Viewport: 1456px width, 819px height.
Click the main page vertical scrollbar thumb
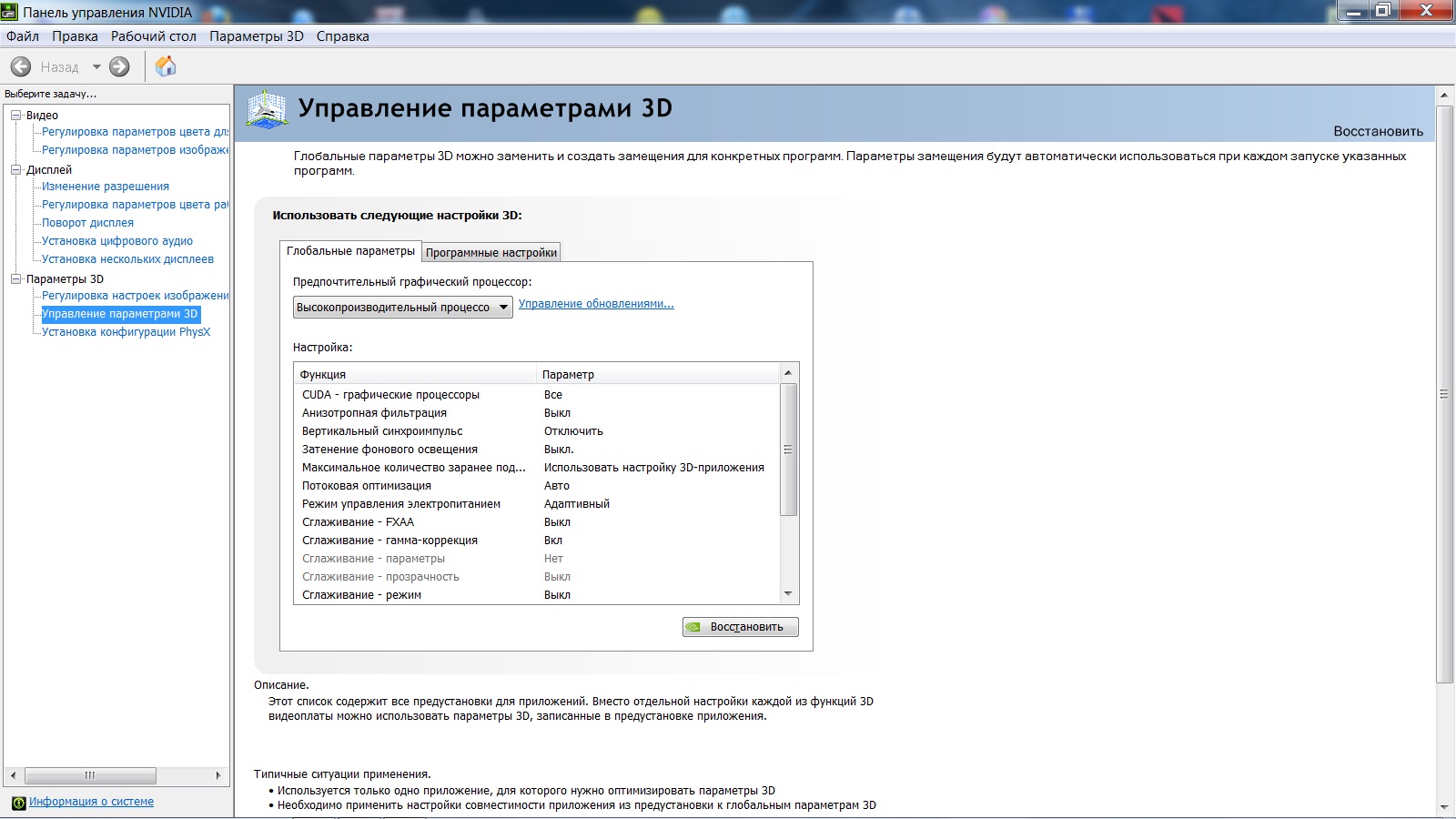(1444, 394)
